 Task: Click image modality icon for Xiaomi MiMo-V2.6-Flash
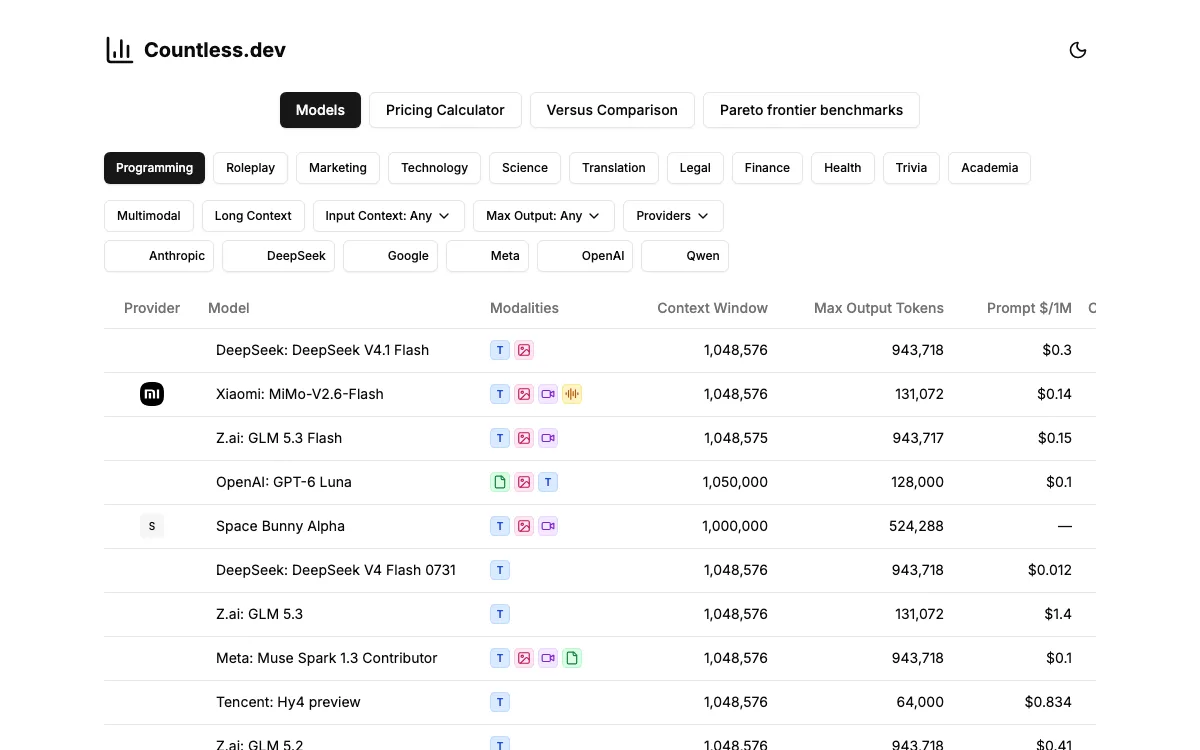(x=524, y=394)
